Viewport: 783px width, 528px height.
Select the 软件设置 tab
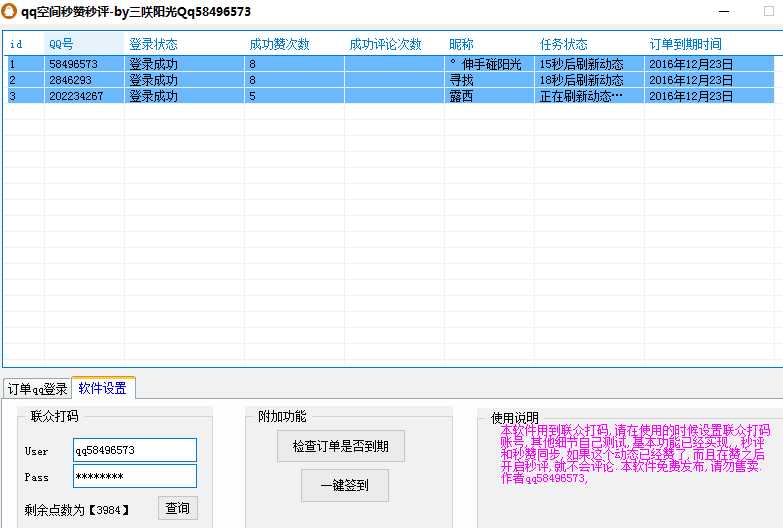click(103, 388)
